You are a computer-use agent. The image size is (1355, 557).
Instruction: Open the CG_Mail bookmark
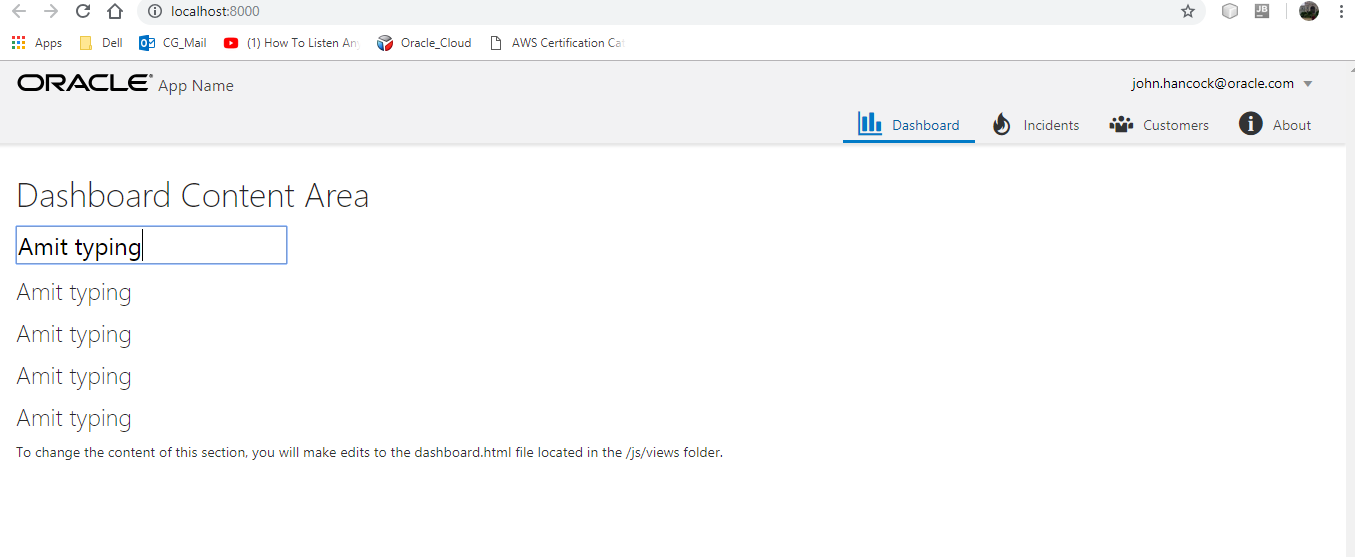coord(173,43)
